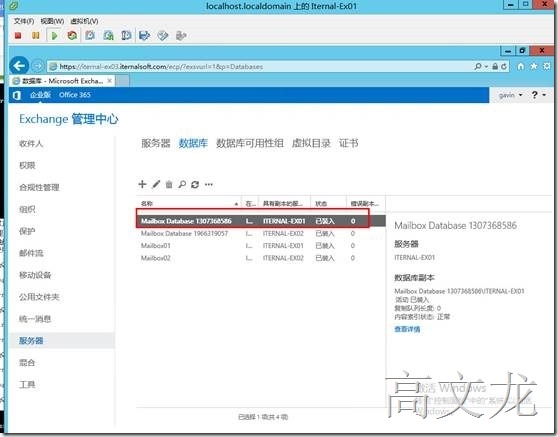Click the plus icon to add a database
The image size is (558, 437).
click(142, 184)
